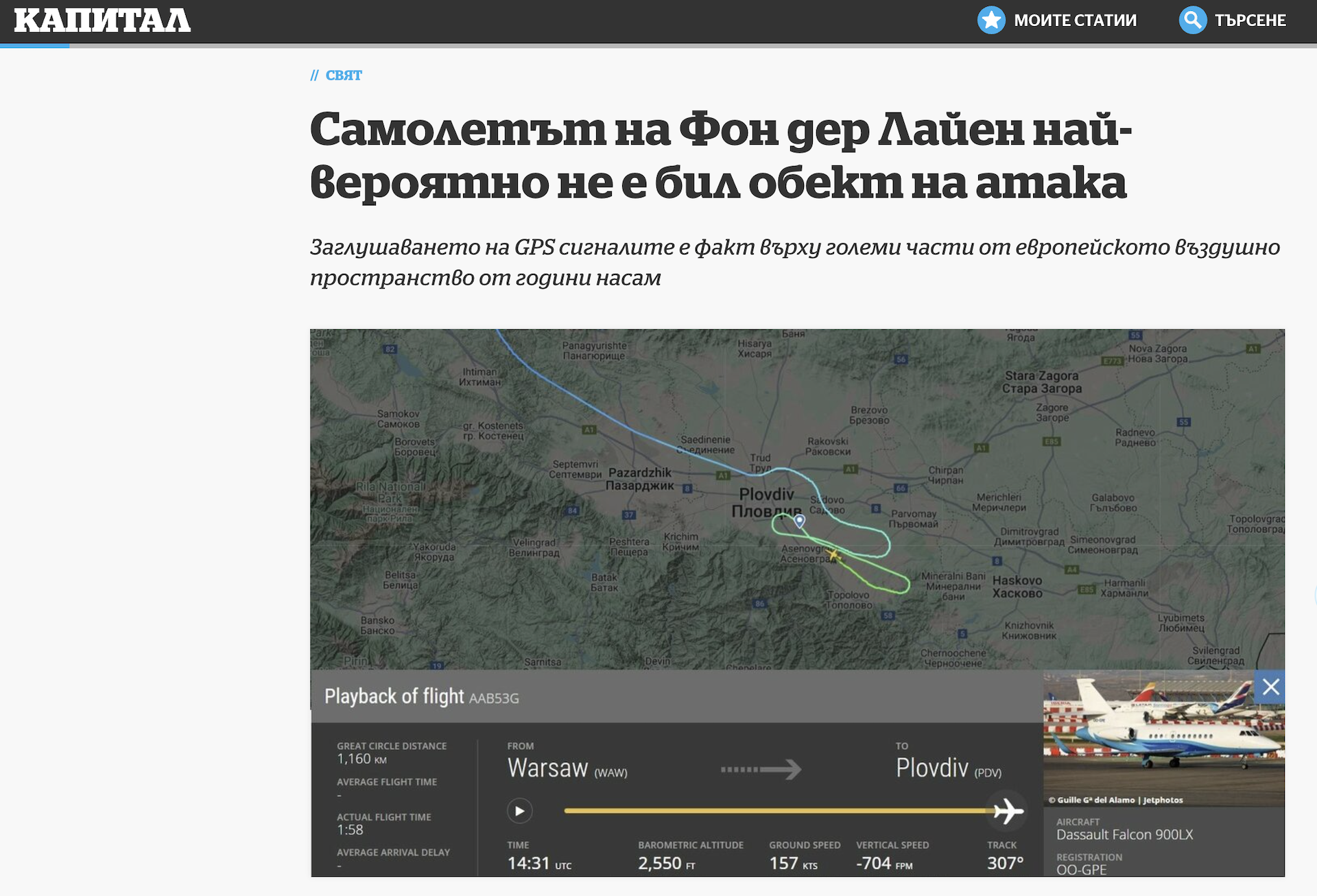Screen dimensions: 1317x896
Task: Open the СВЯТ section
Action: [x=343, y=75]
